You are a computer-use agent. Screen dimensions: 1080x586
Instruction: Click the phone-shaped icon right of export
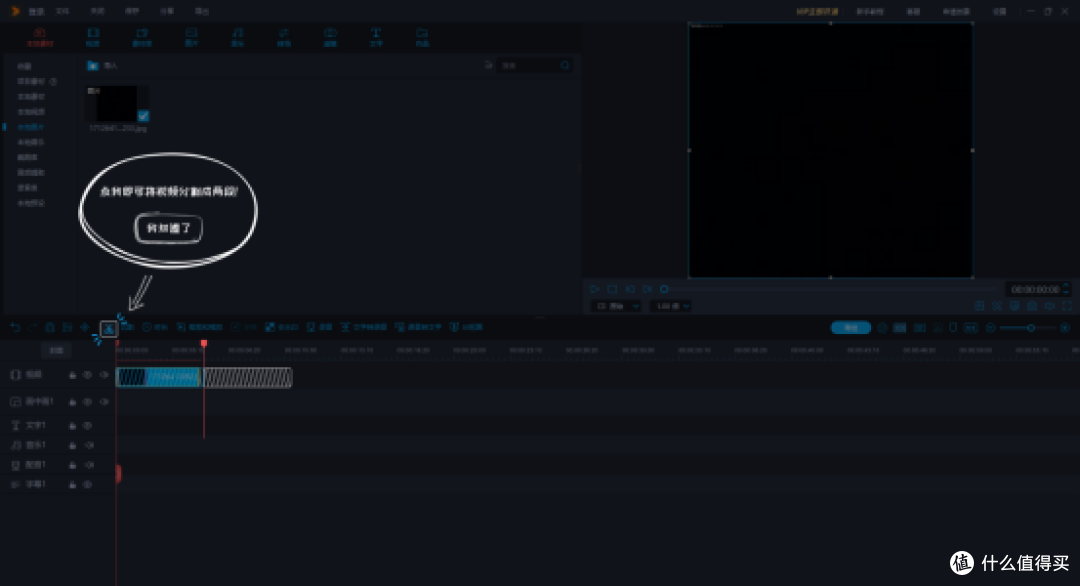[953, 328]
